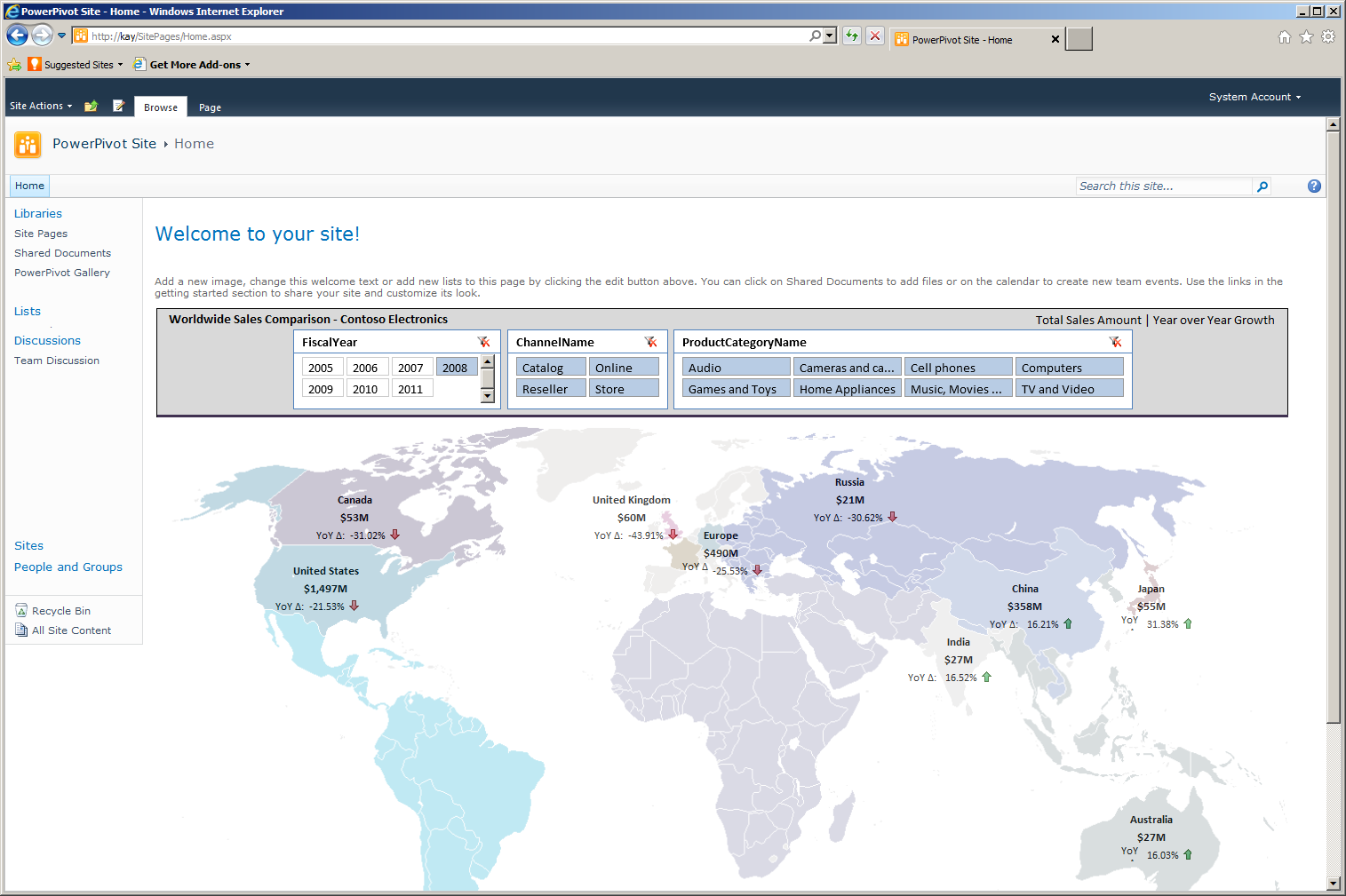Click the Edit Page icon in ribbon
Screen dimensions: 1346x896
(x=119, y=106)
